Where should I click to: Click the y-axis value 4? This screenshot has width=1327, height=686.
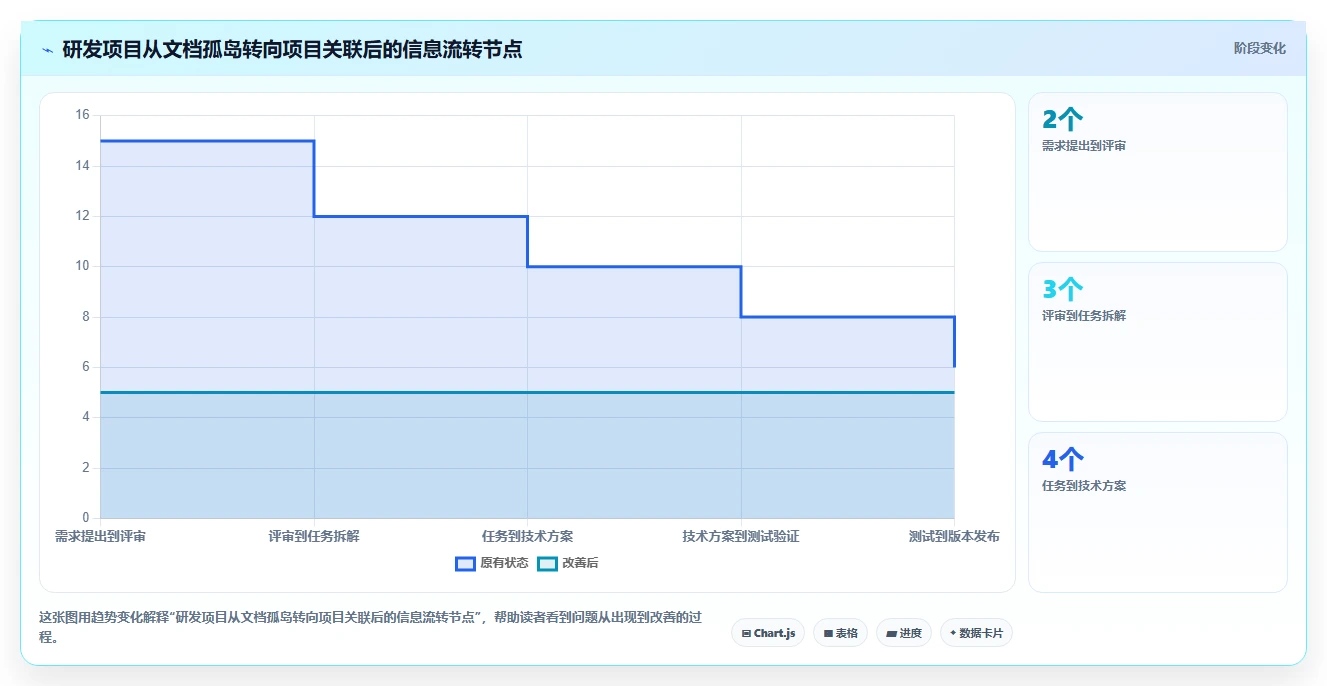(x=85, y=417)
